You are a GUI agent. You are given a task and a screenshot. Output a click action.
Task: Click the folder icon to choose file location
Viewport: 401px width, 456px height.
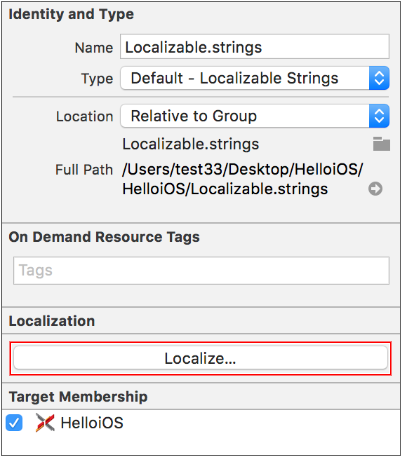click(381, 144)
